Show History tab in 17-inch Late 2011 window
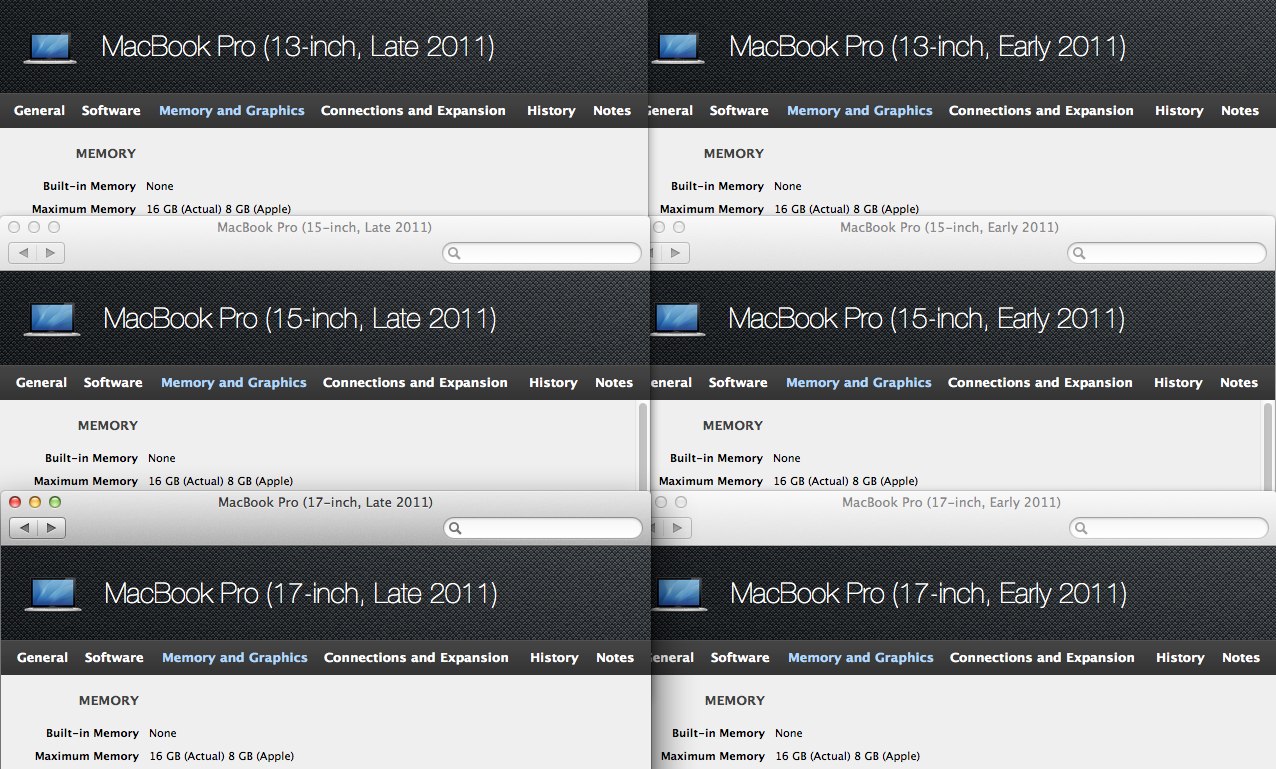The height and width of the screenshot is (769, 1276). pyautogui.click(x=554, y=658)
